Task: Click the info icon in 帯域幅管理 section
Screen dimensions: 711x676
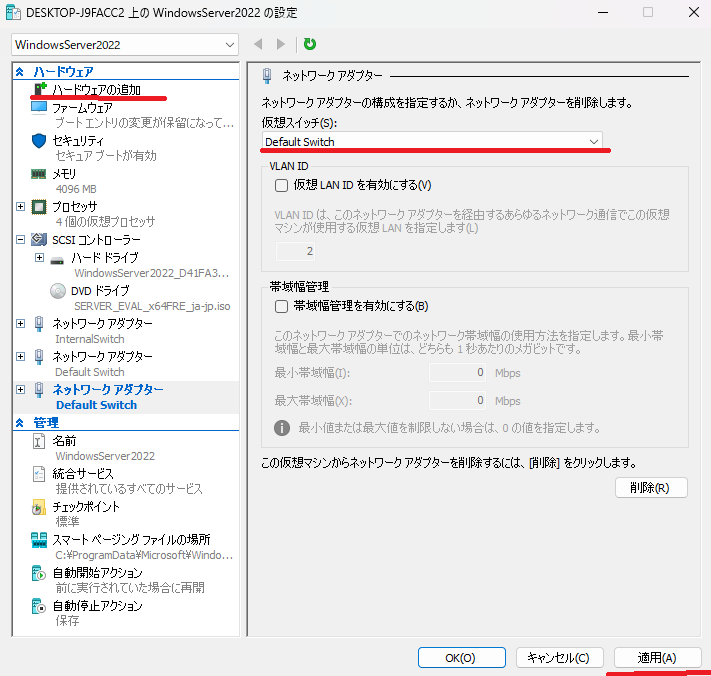Action: tap(282, 428)
